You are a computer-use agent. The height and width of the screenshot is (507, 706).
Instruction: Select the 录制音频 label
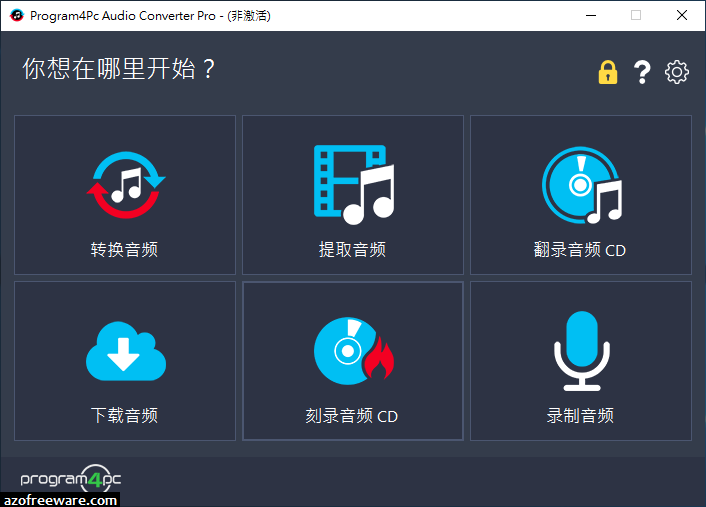[580, 415]
